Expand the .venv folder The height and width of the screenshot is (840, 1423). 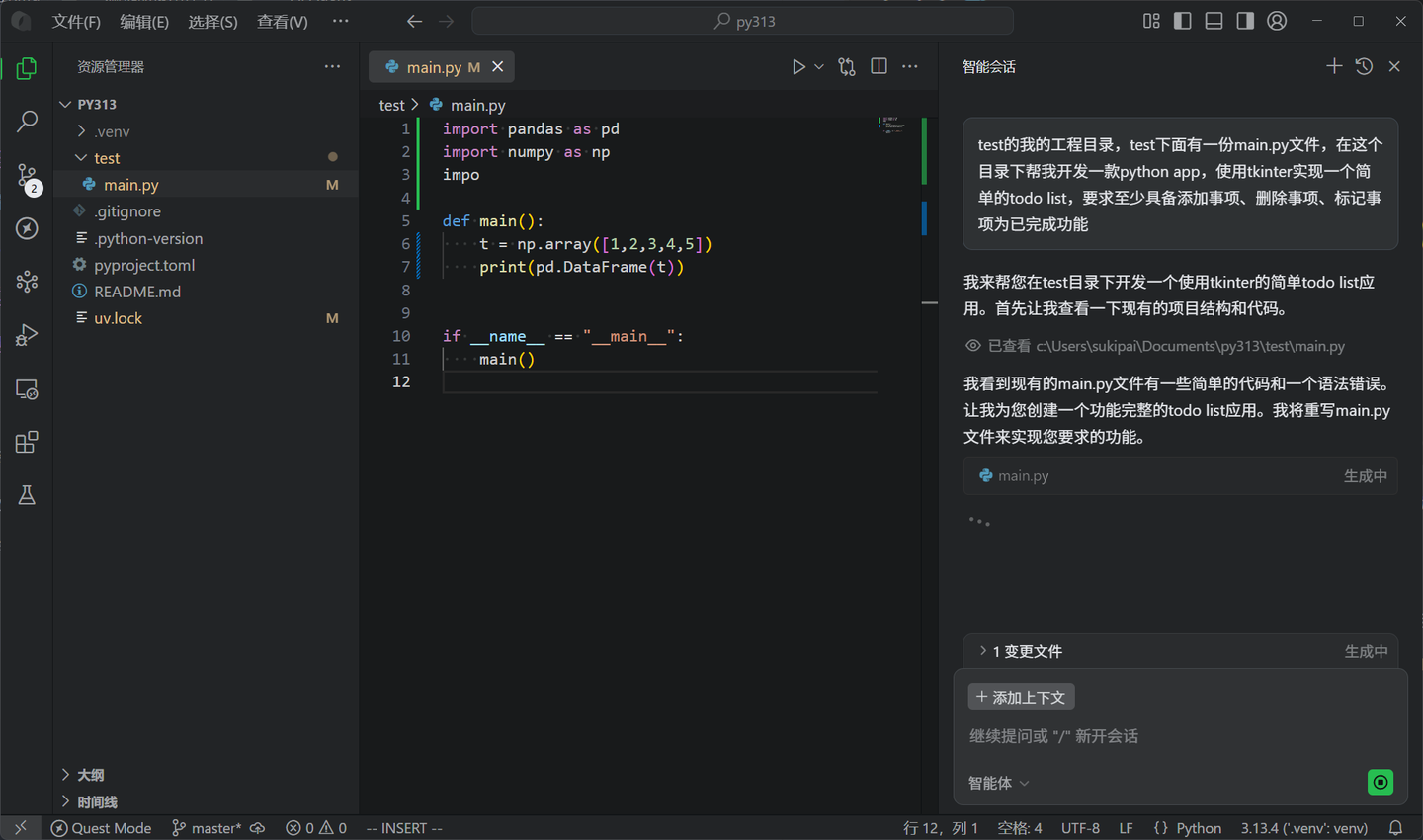112,131
